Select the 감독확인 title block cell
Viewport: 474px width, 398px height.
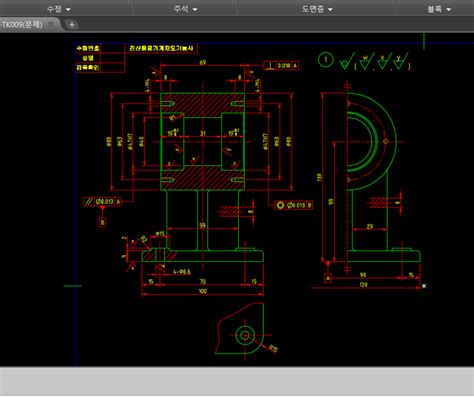pos(88,67)
